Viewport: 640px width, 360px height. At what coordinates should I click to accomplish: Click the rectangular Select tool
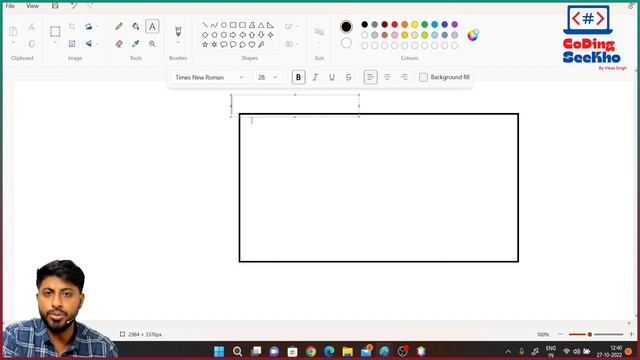pos(55,31)
